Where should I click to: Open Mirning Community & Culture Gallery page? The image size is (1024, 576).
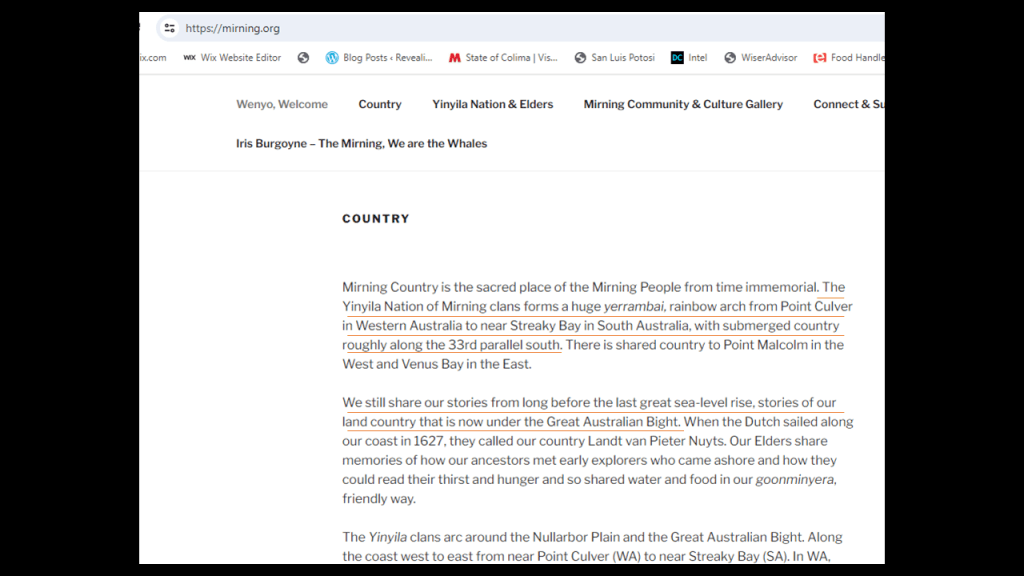683,104
